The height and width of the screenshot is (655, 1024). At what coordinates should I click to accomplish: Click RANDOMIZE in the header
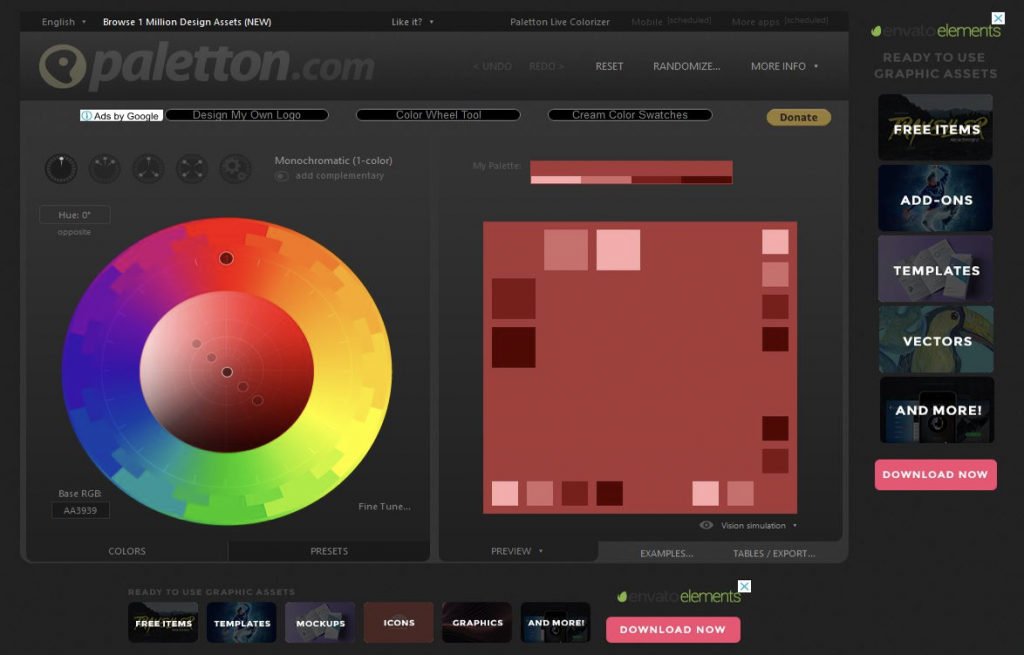click(x=686, y=66)
